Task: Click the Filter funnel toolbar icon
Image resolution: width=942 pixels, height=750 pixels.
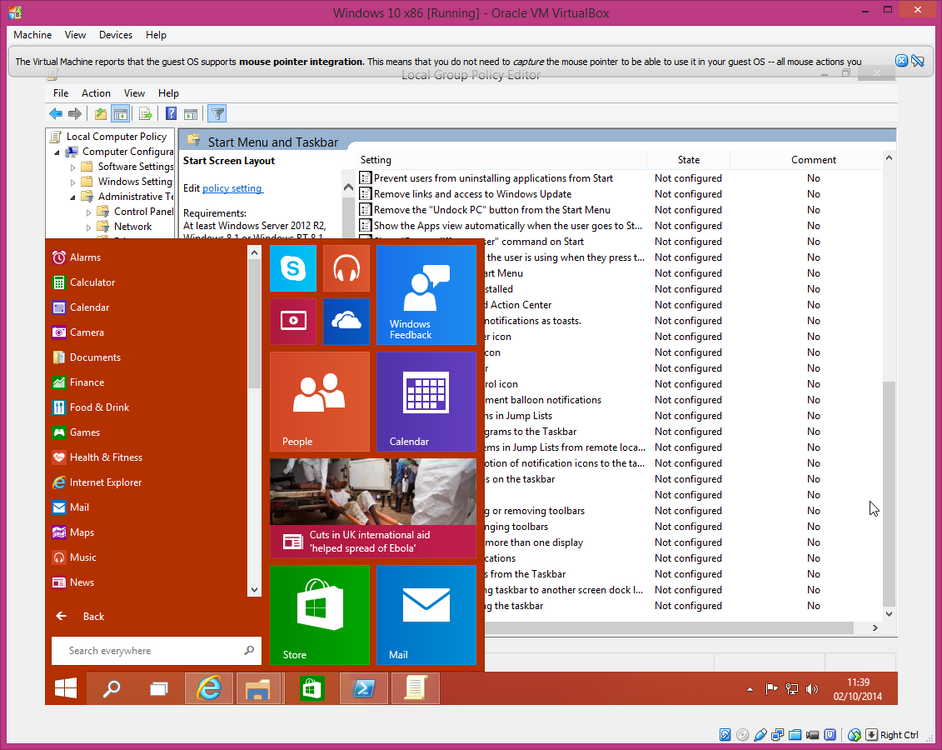Action: pos(217,114)
